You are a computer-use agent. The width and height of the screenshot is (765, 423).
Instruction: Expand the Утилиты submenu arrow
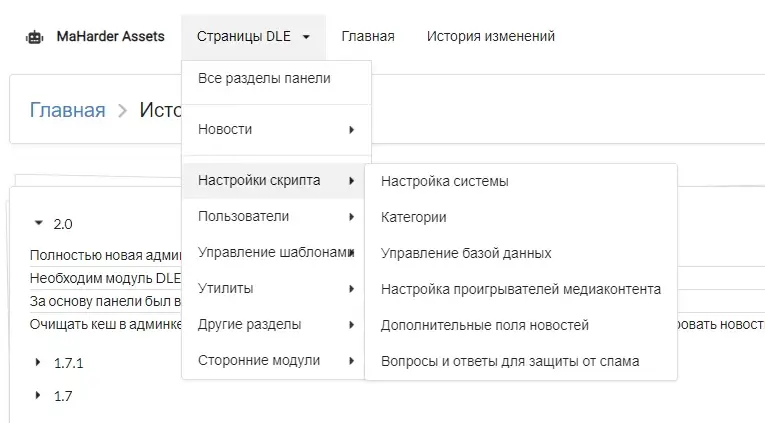351,288
